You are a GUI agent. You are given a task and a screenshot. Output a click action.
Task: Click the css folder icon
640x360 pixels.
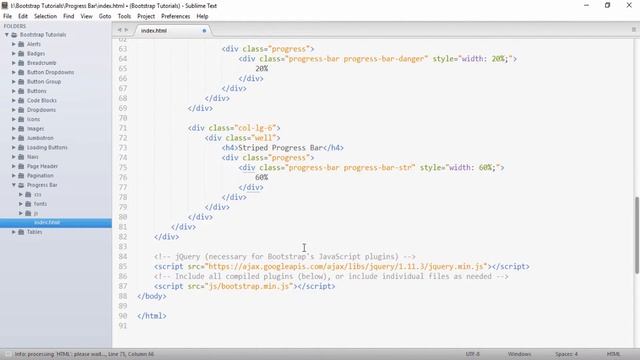point(28,194)
